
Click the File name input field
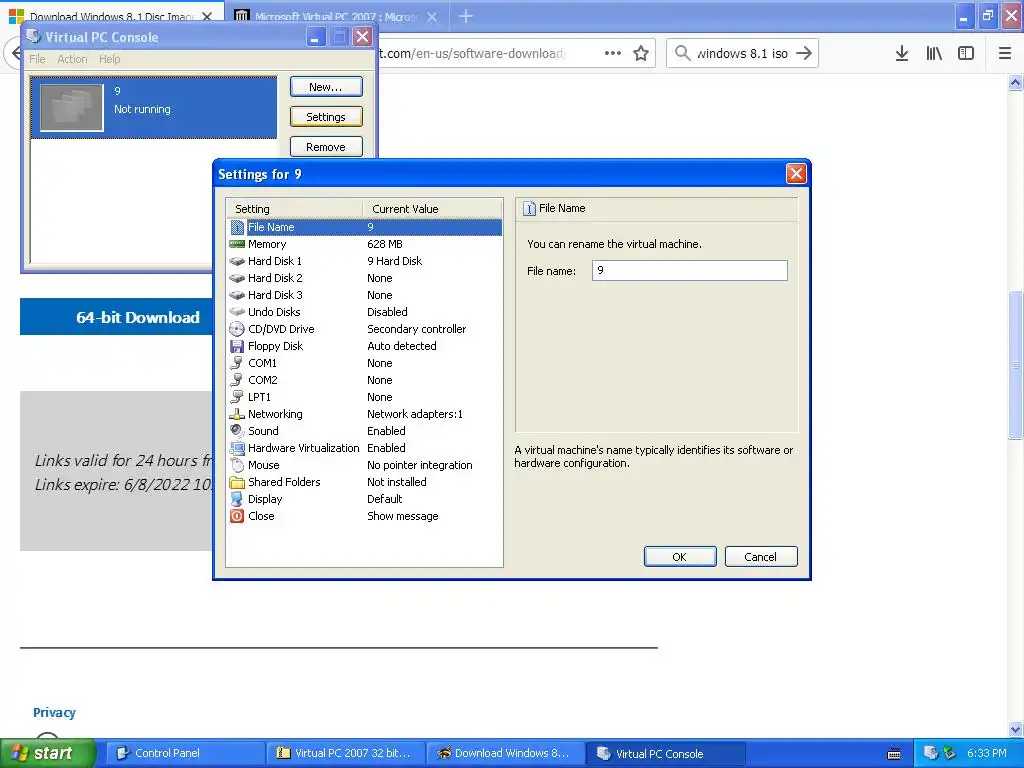point(690,270)
